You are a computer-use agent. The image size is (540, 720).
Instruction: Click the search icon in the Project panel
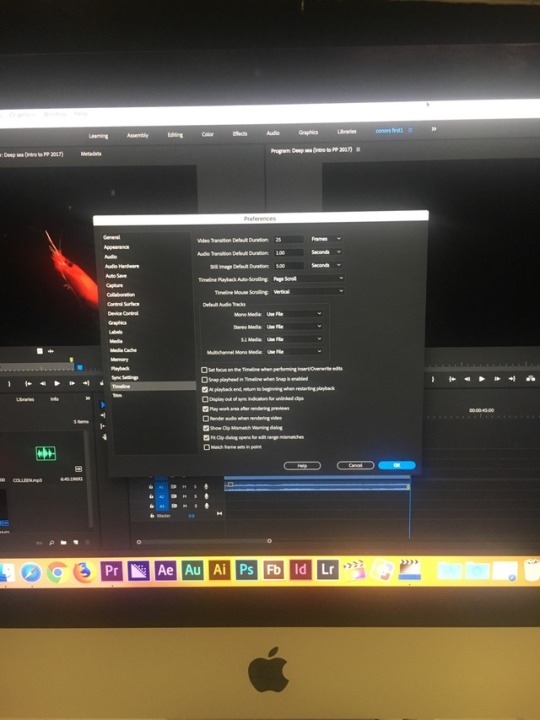[51, 542]
